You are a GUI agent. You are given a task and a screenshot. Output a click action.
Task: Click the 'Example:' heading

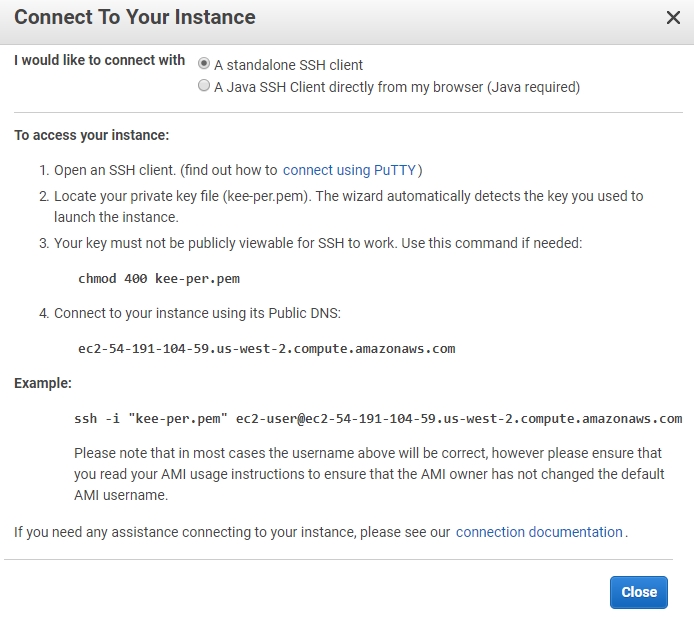click(43, 383)
